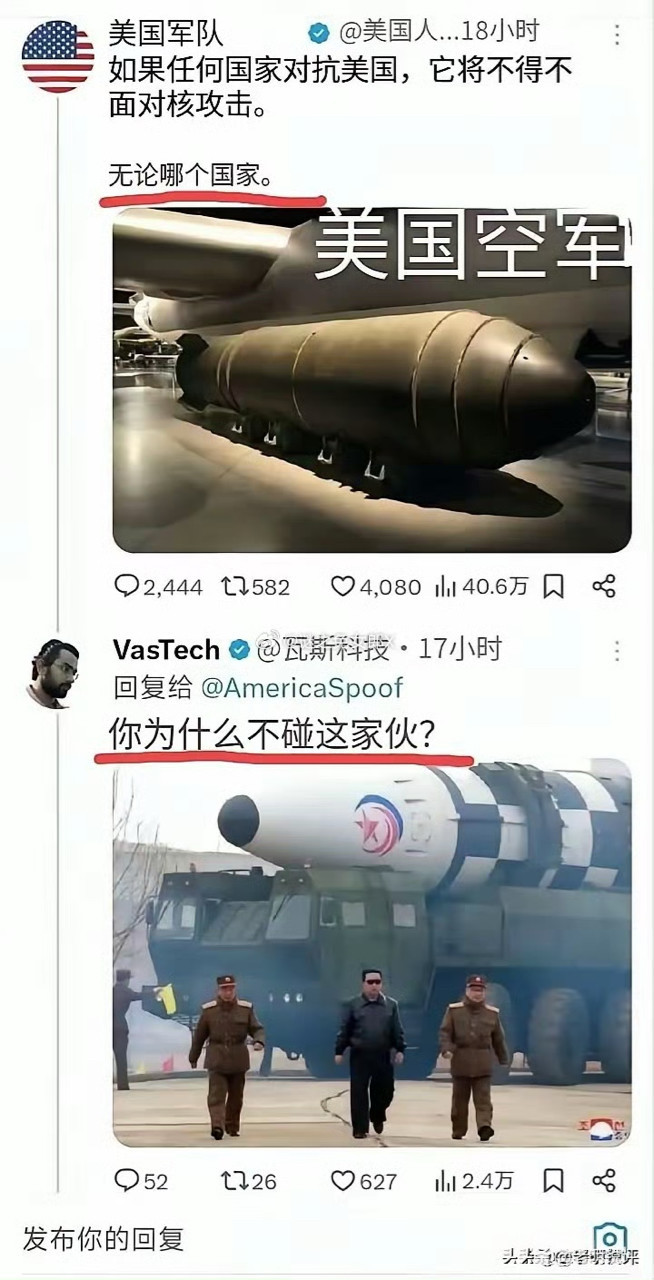Open the three-dot more menu on first tweet
Viewport: 654px width, 1280px height.
point(617,35)
